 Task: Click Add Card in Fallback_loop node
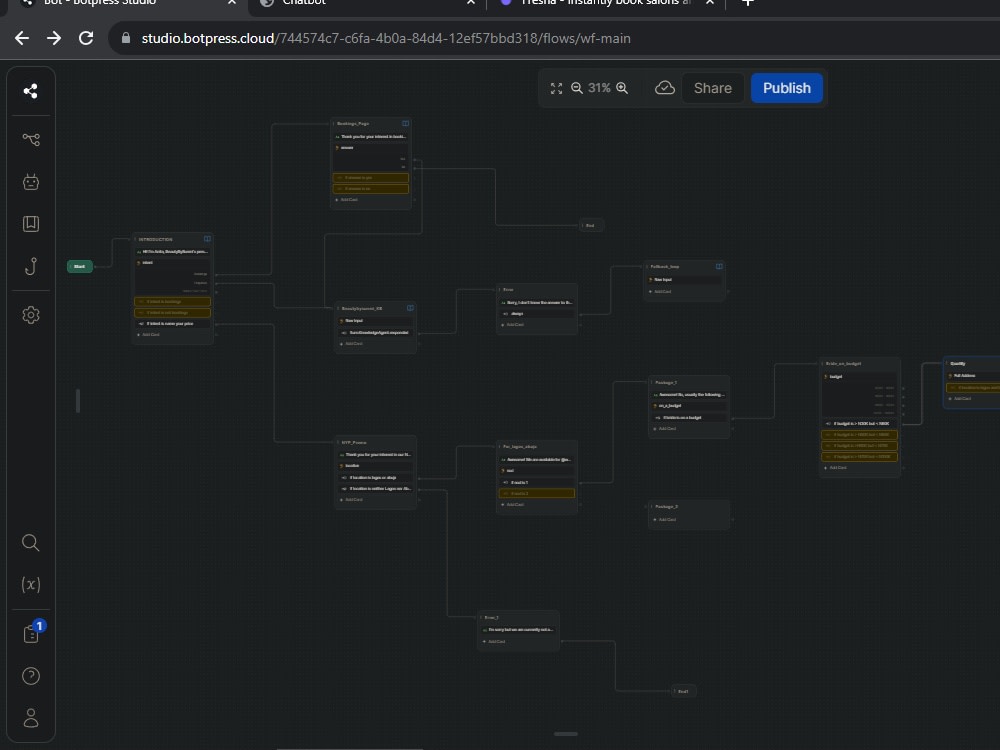pyautogui.click(x=660, y=291)
